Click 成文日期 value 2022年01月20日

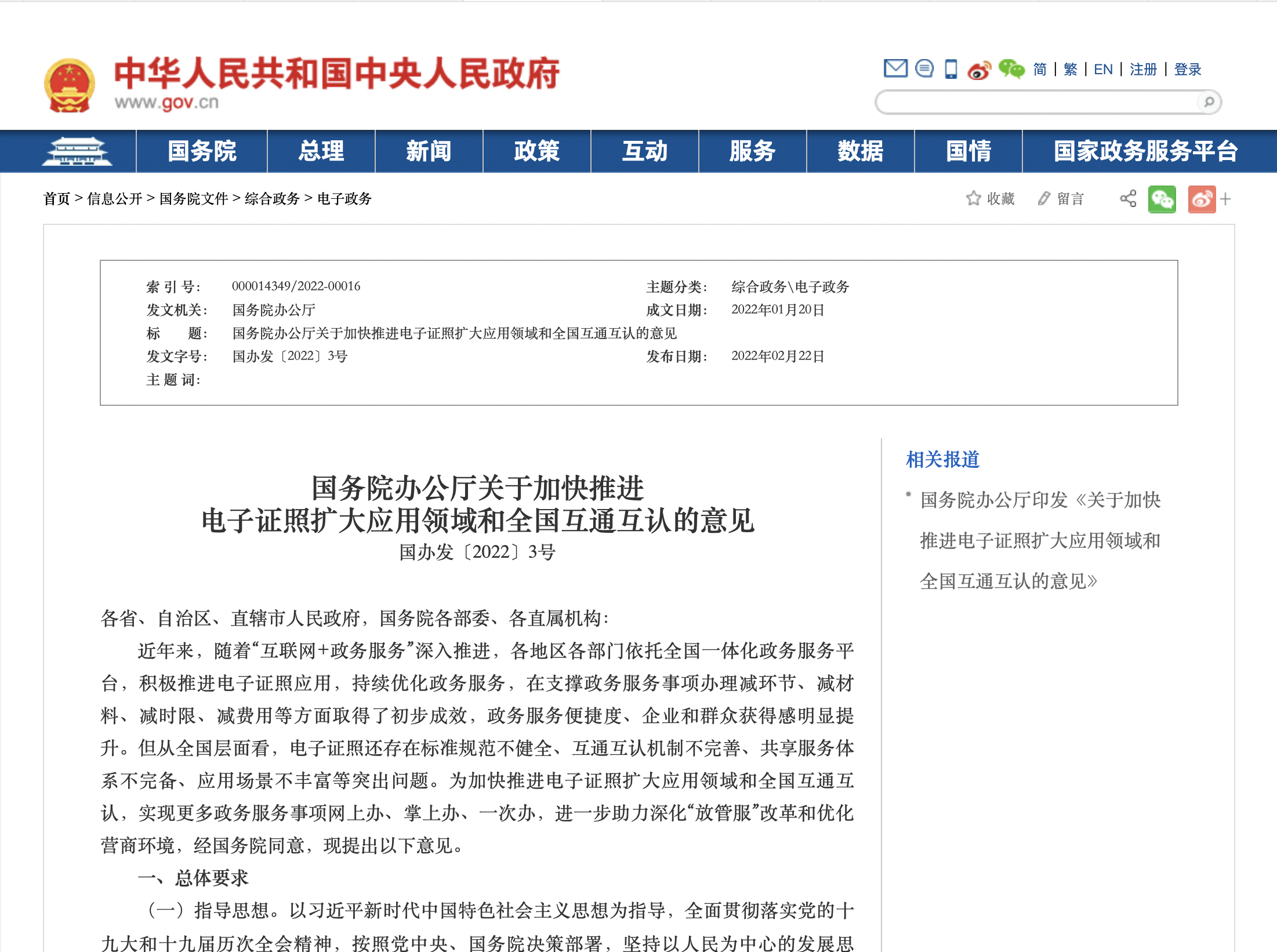click(x=778, y=310)
